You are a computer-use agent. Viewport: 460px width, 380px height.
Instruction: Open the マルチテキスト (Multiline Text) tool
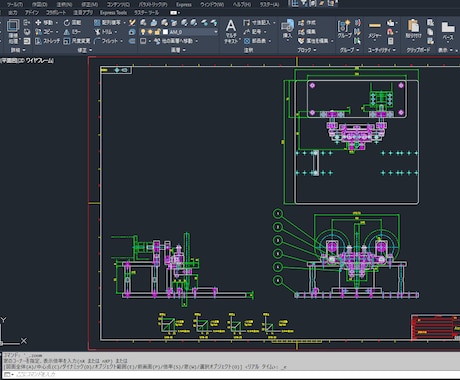pyautogui.click(x=231, y=32)
